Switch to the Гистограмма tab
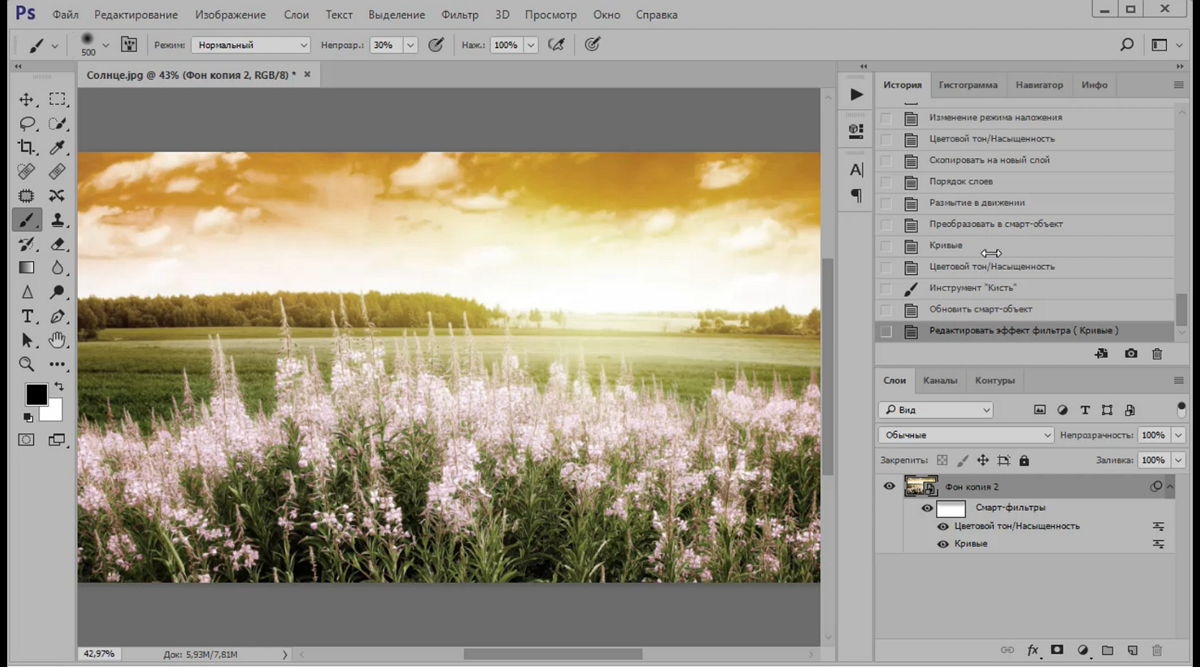The width and height of the screenshot is (1200, 667). (x=967, y=85)
